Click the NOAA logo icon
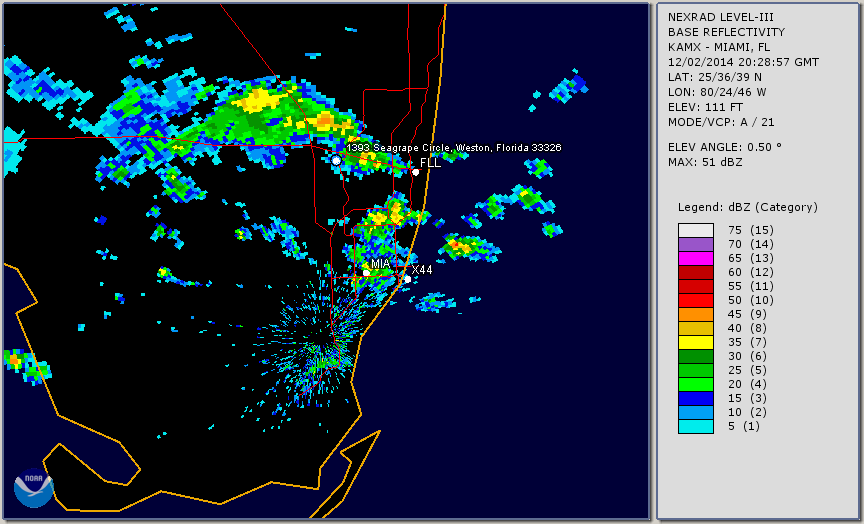 pos(34,488)
